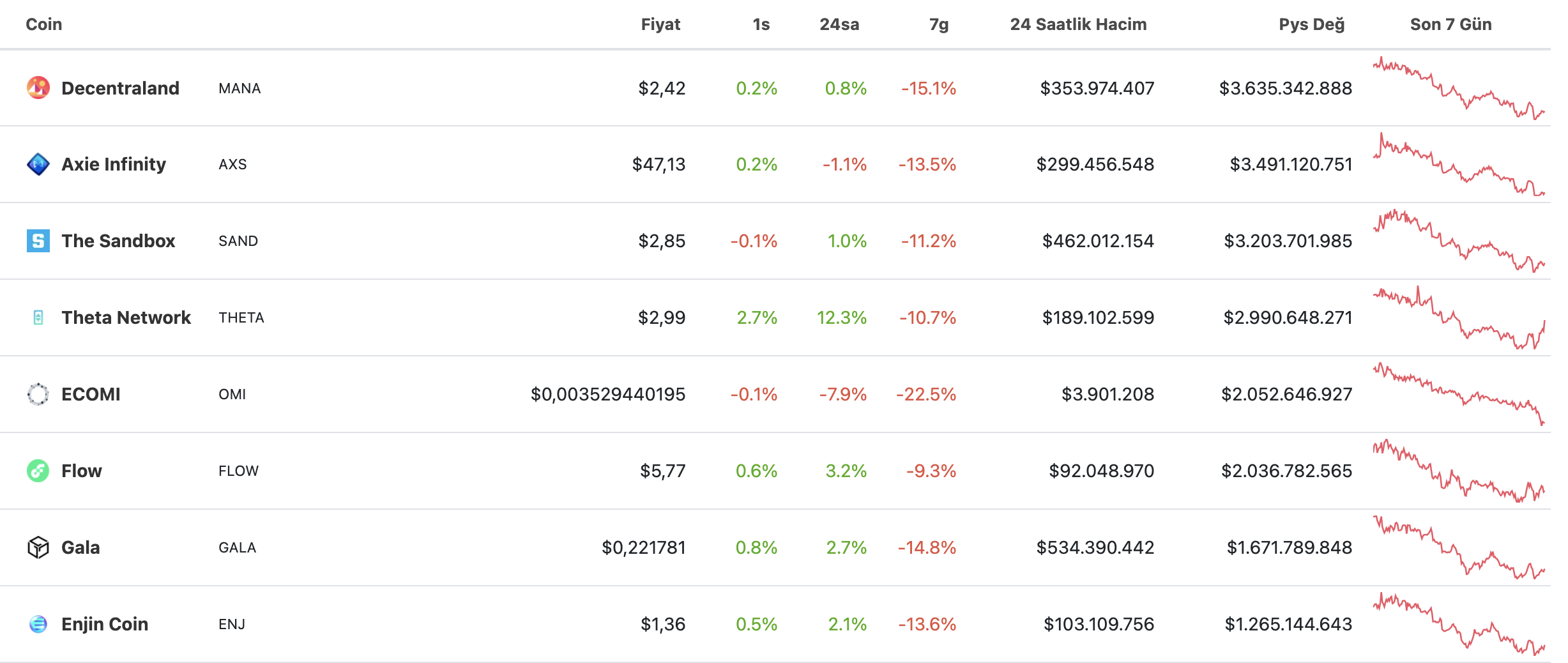Select the ECOMI price $0,003529440195

[x=608, y=395]
